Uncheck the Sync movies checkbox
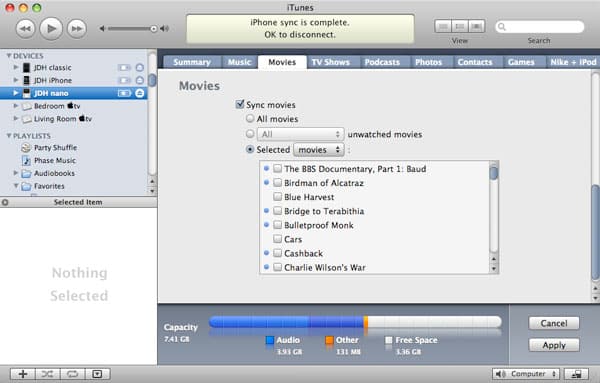The image size is (600, 383). click(x=240, y=104)
